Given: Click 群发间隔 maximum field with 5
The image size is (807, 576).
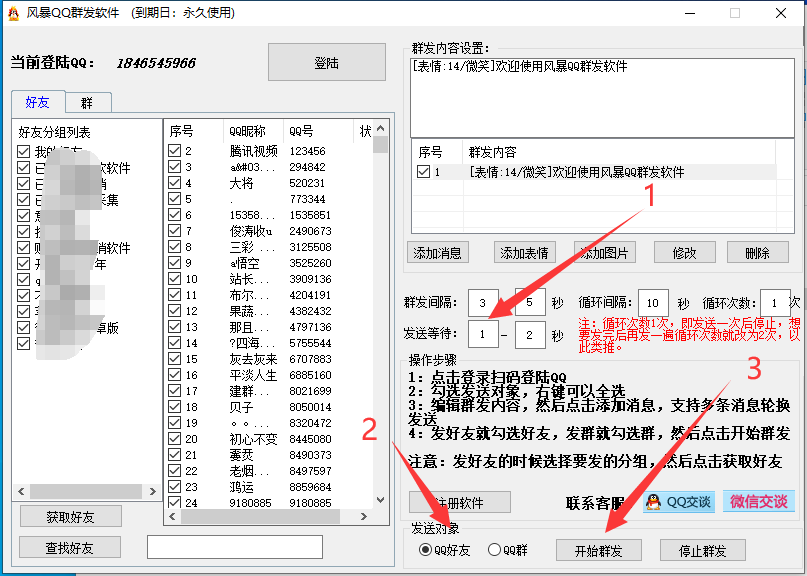Looking at the screenshot, I should click(530, 303).
